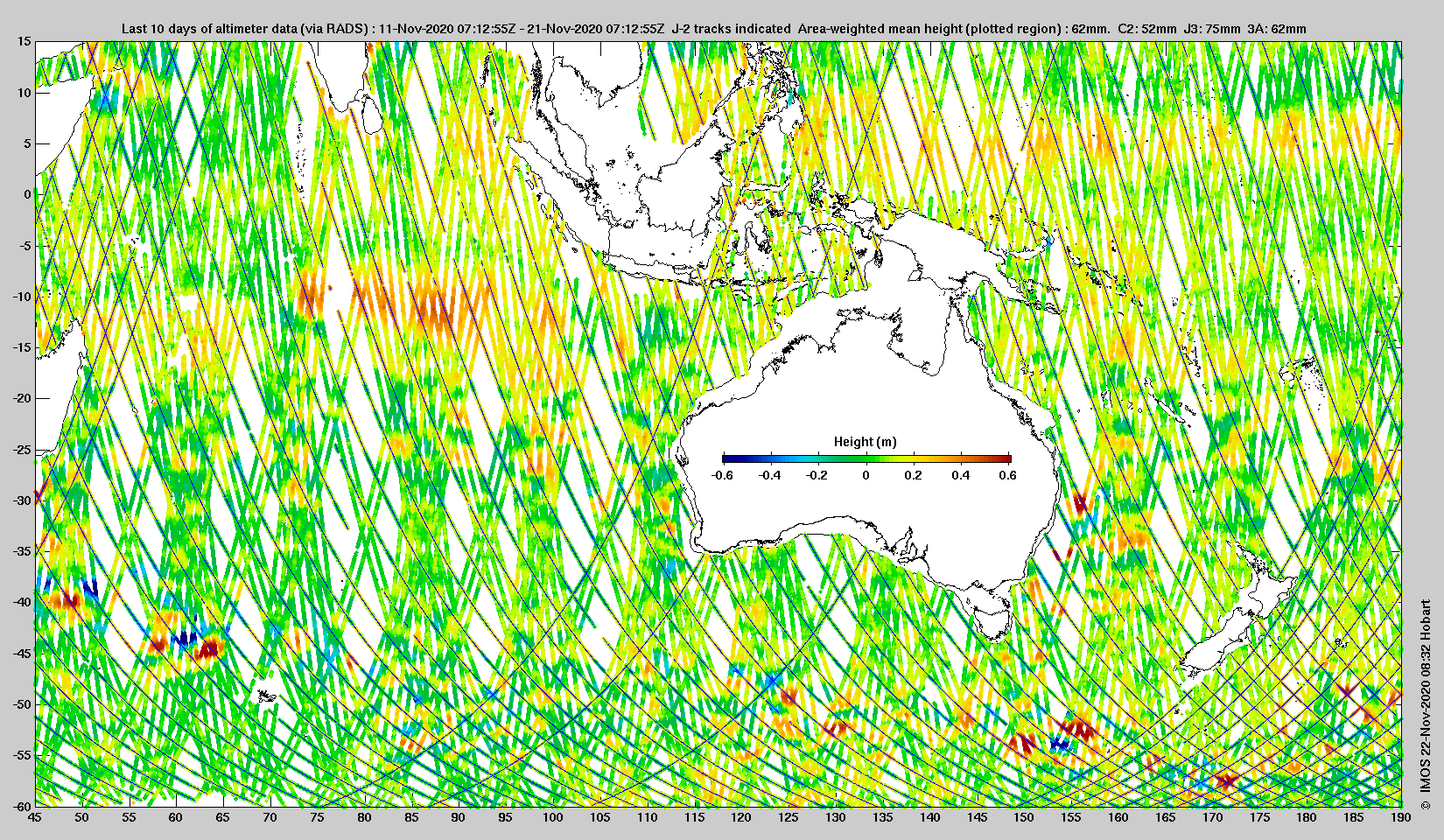The height and width of the screenshot is (840, 1444).
Task: Click latitude label -60 on left axis
Action: (x=21, y=806)
